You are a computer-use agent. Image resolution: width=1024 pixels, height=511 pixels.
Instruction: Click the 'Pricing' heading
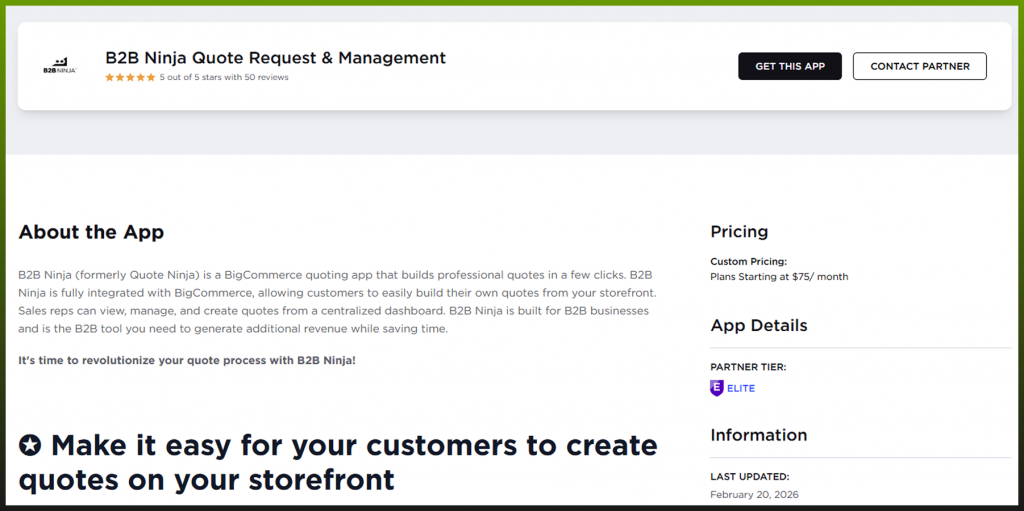[739, 231]
